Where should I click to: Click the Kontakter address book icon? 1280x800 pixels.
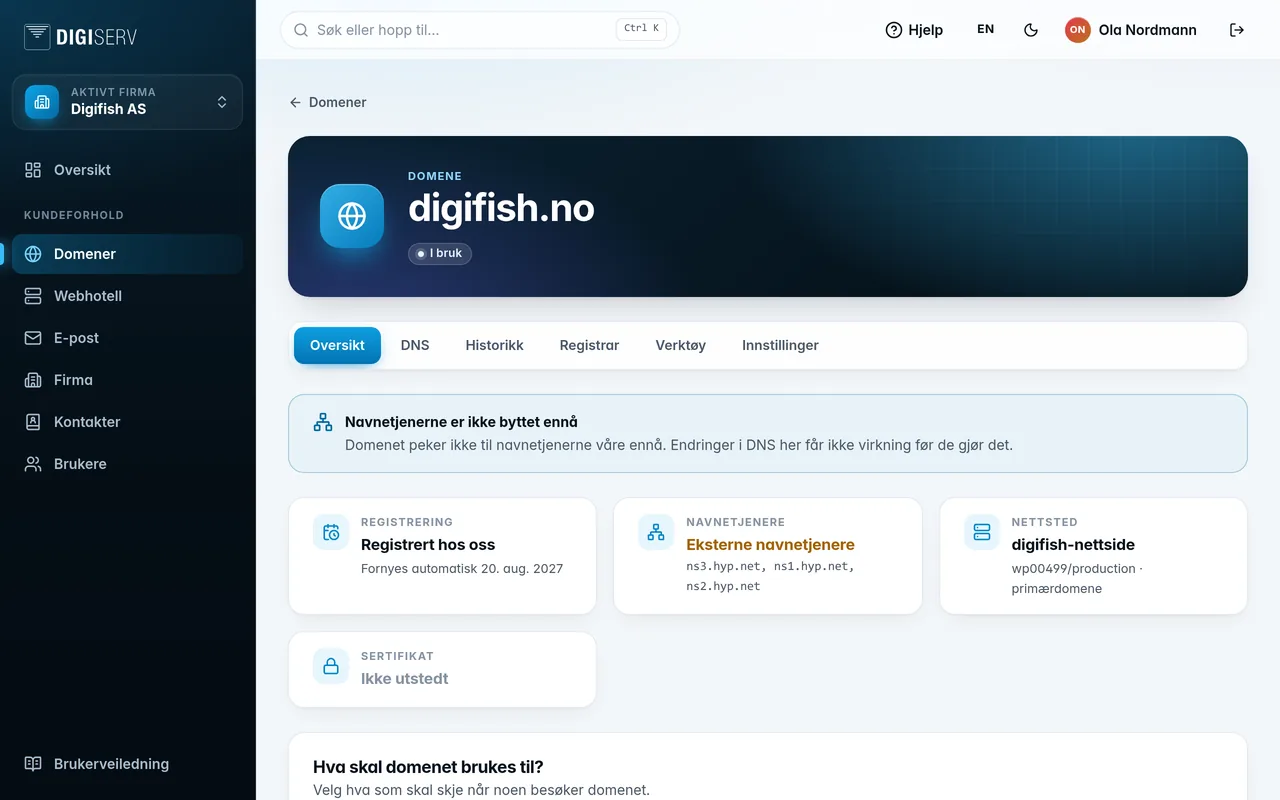33,422
